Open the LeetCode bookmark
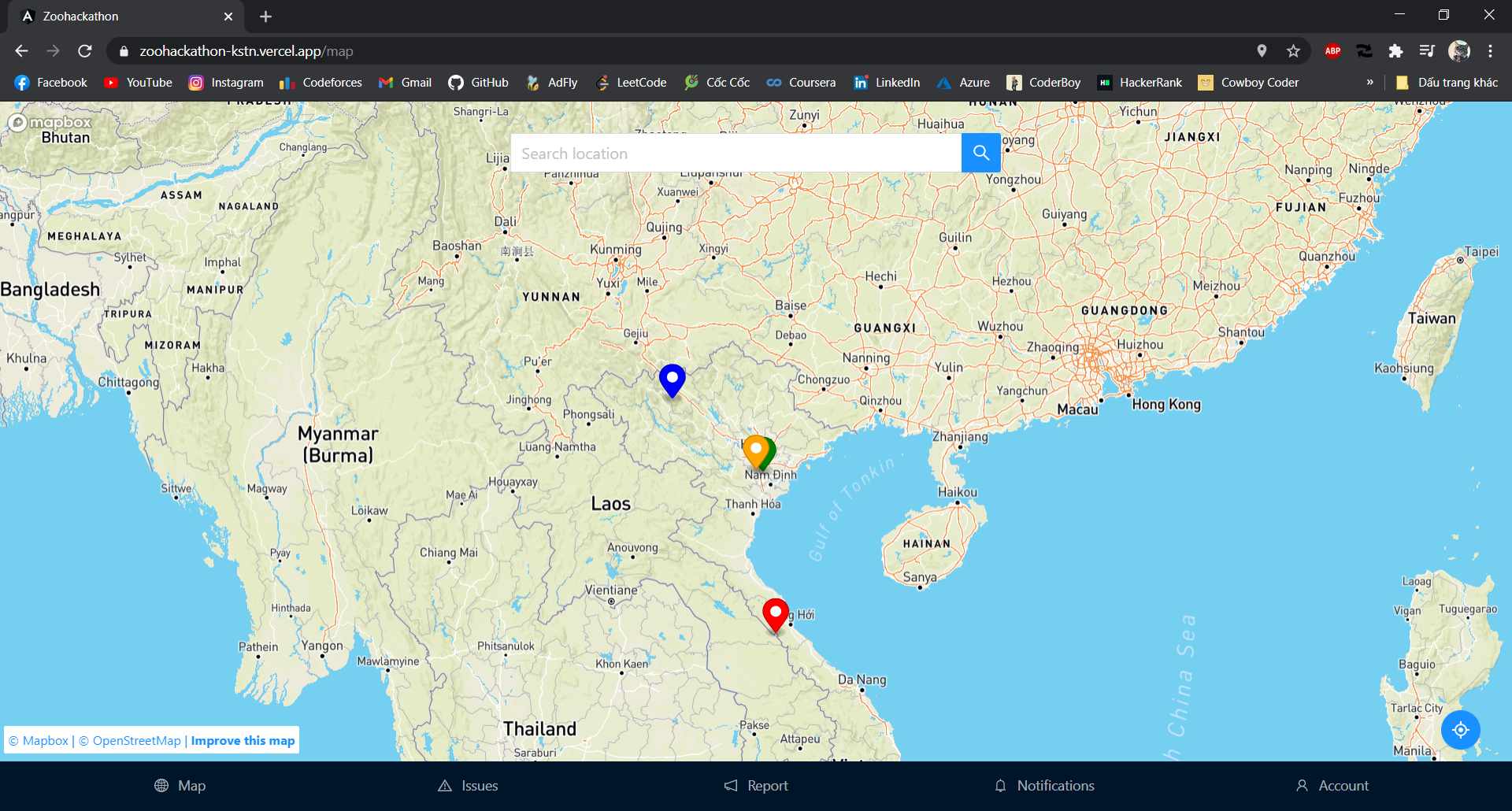The image size is (1512, 811). point(631,83)
